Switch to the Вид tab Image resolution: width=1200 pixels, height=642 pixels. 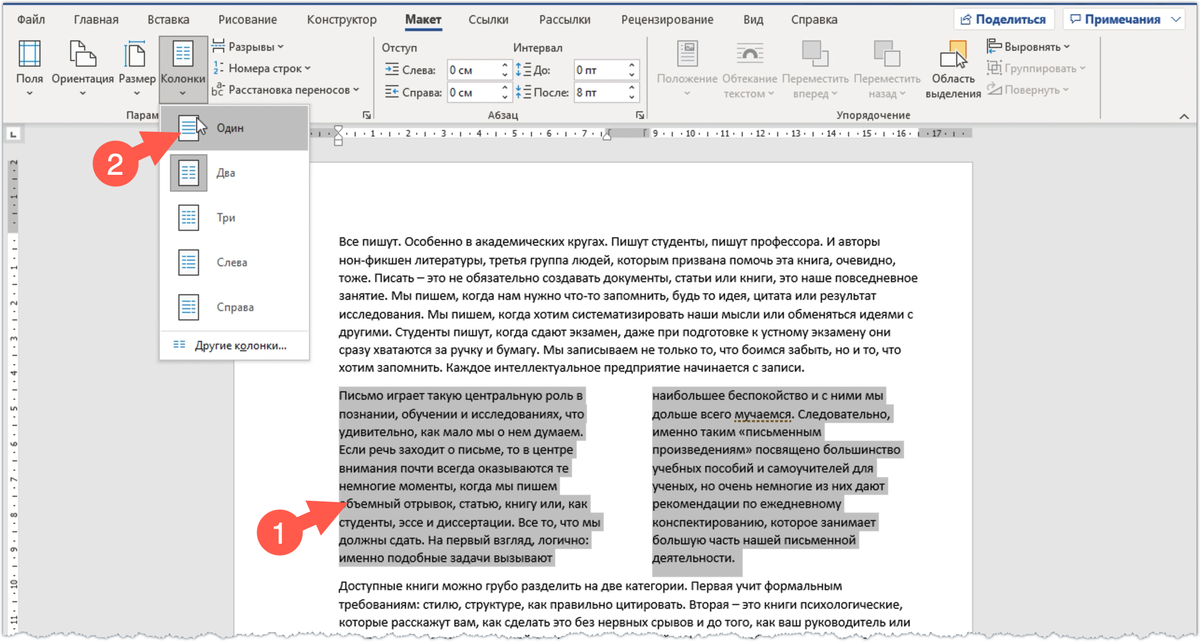753,20
